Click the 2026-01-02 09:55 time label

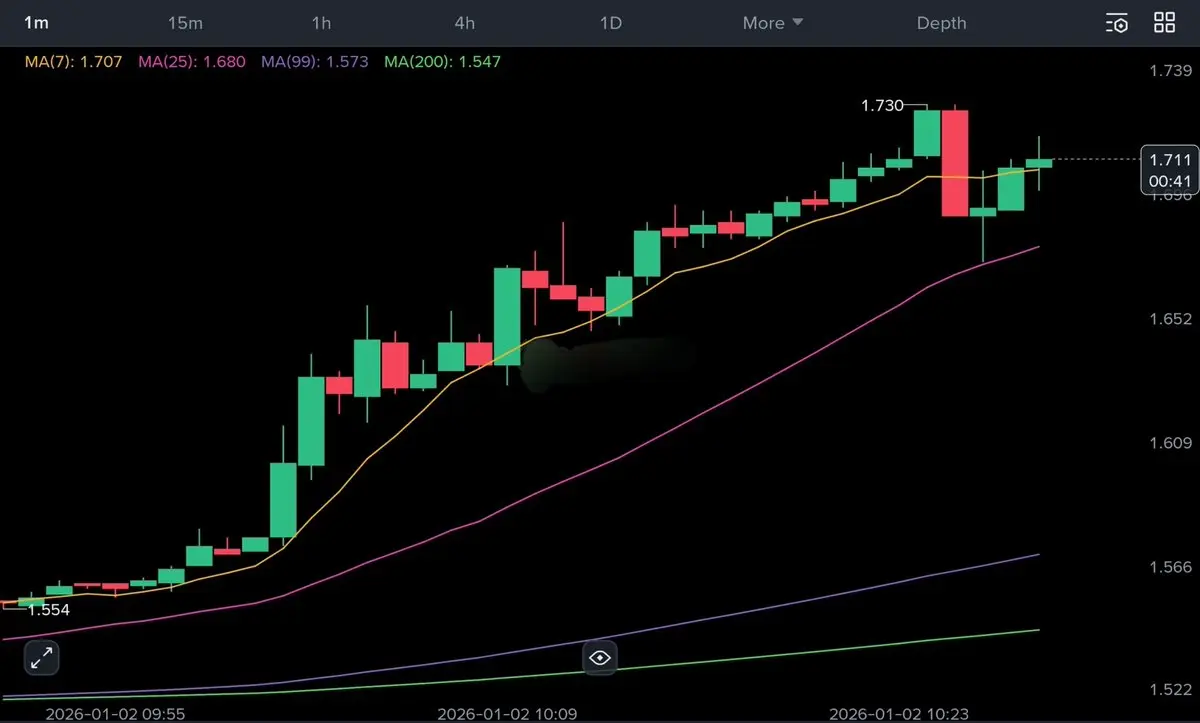(x=114, y=714)
